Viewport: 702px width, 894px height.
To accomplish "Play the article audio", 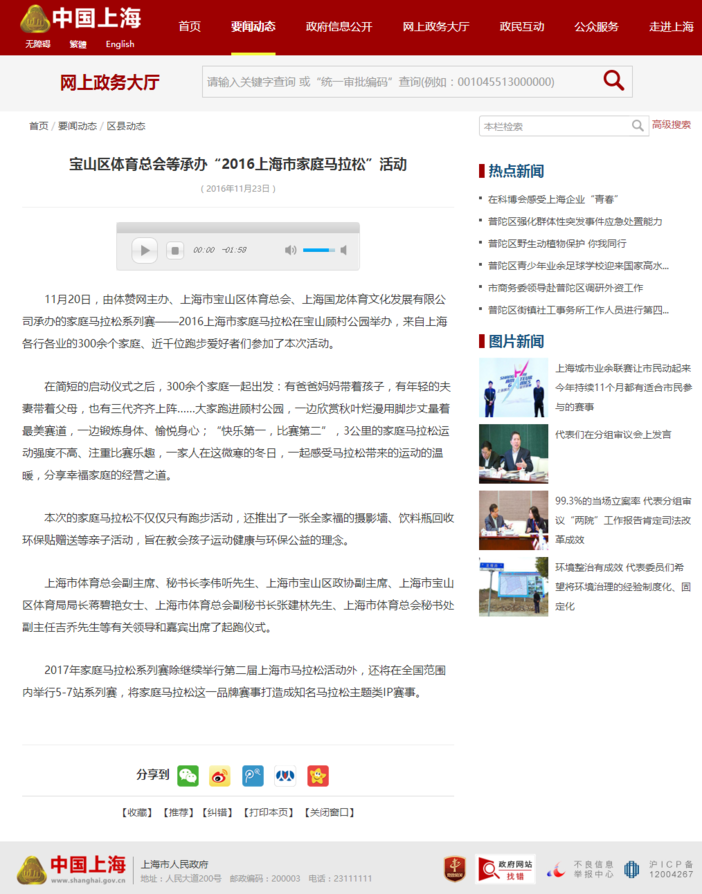I will click(145, 250).
